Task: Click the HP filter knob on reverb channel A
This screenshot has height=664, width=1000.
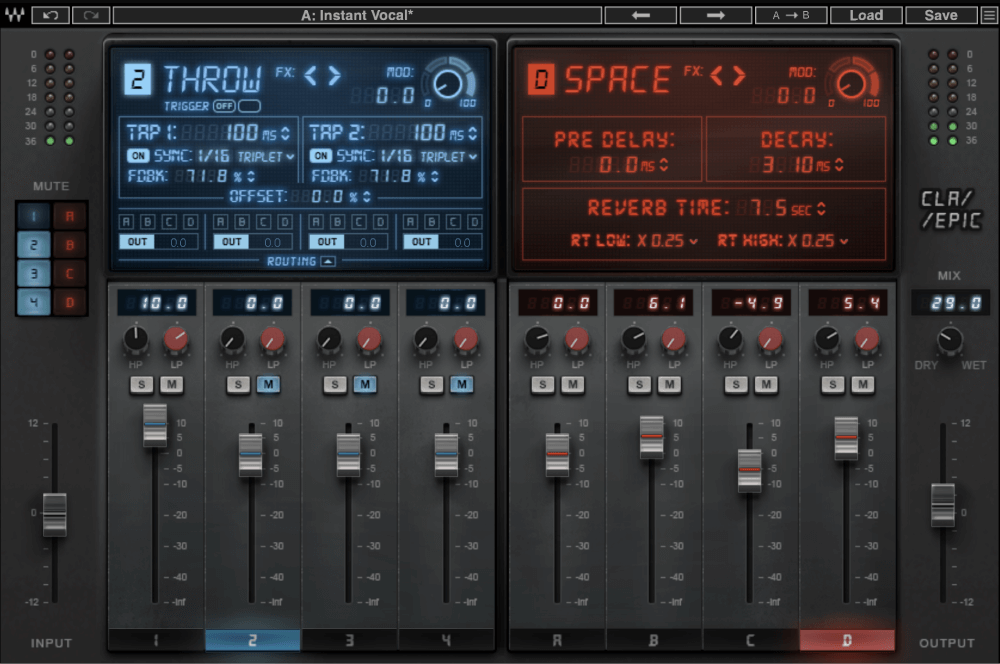Action: [x=537, y=339]
